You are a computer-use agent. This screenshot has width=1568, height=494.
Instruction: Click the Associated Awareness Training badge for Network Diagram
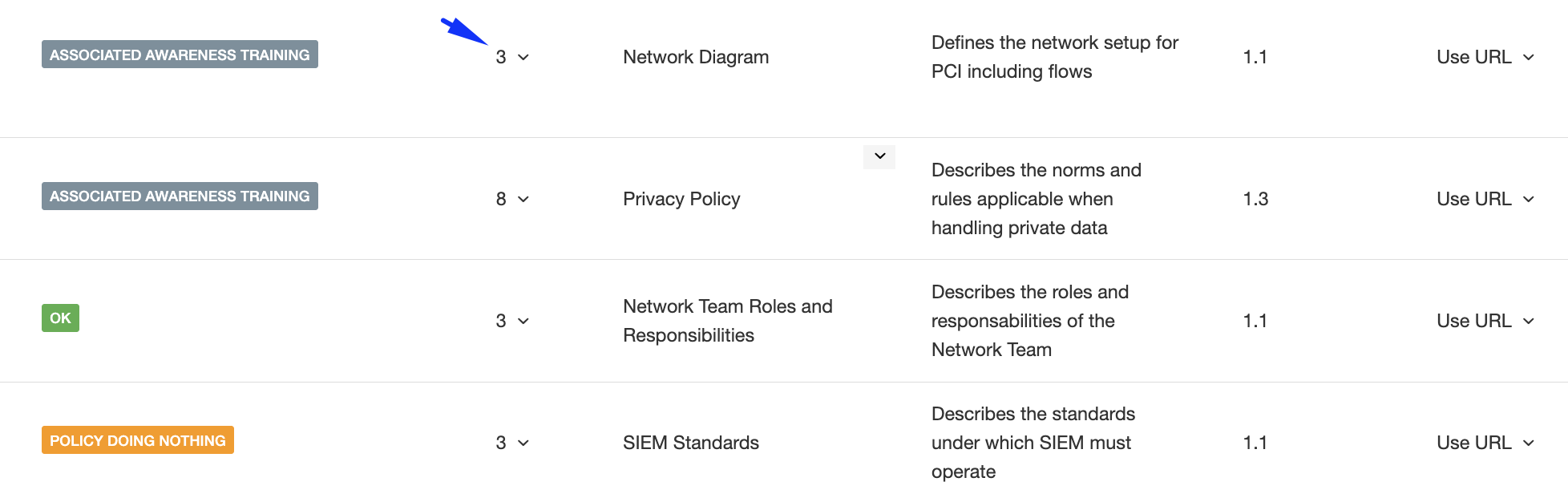(180, 55)
